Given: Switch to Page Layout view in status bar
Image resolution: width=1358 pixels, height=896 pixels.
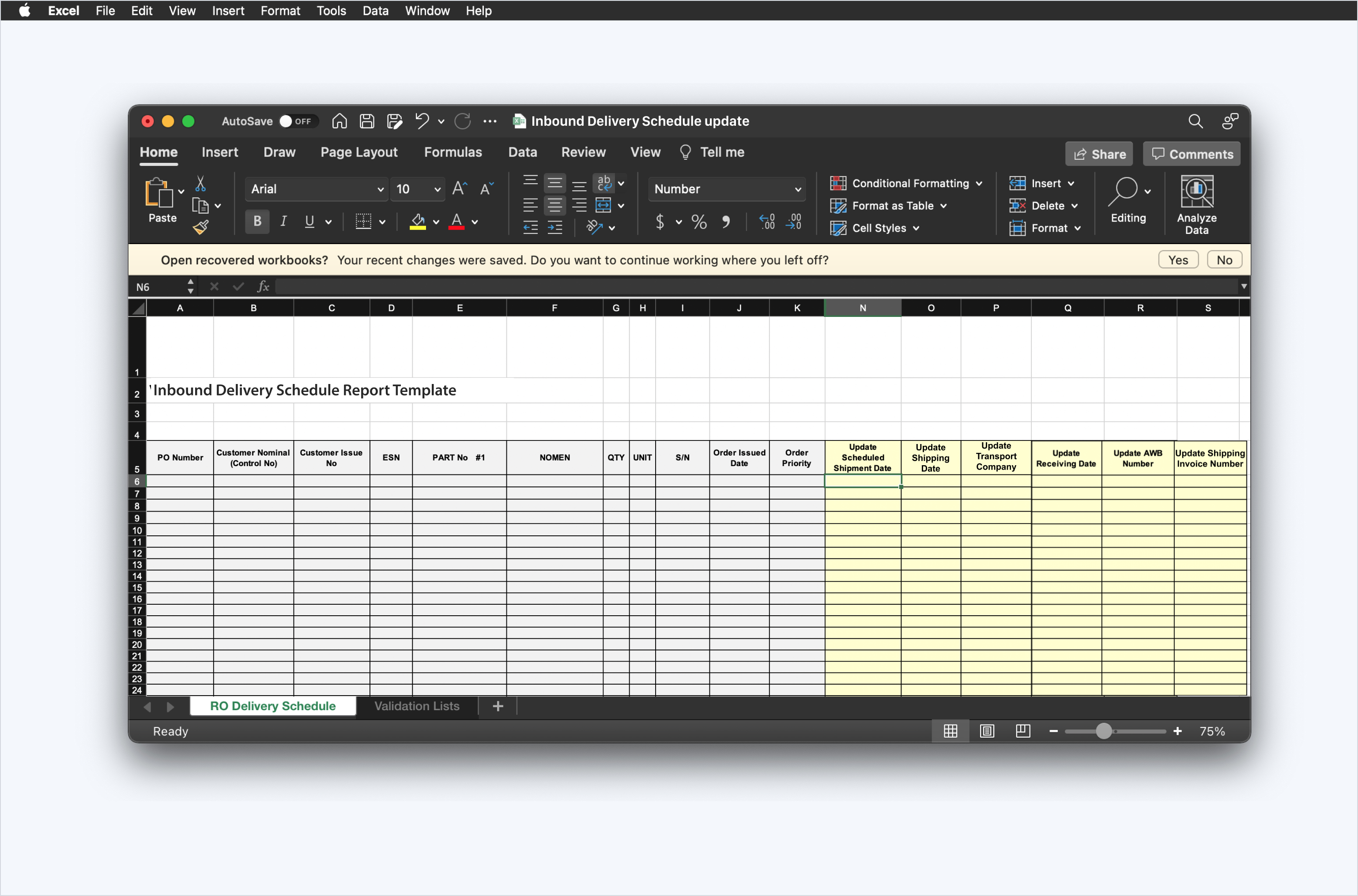Looking at the screenshot, I should pyautogui.click(x=987, y=731).
